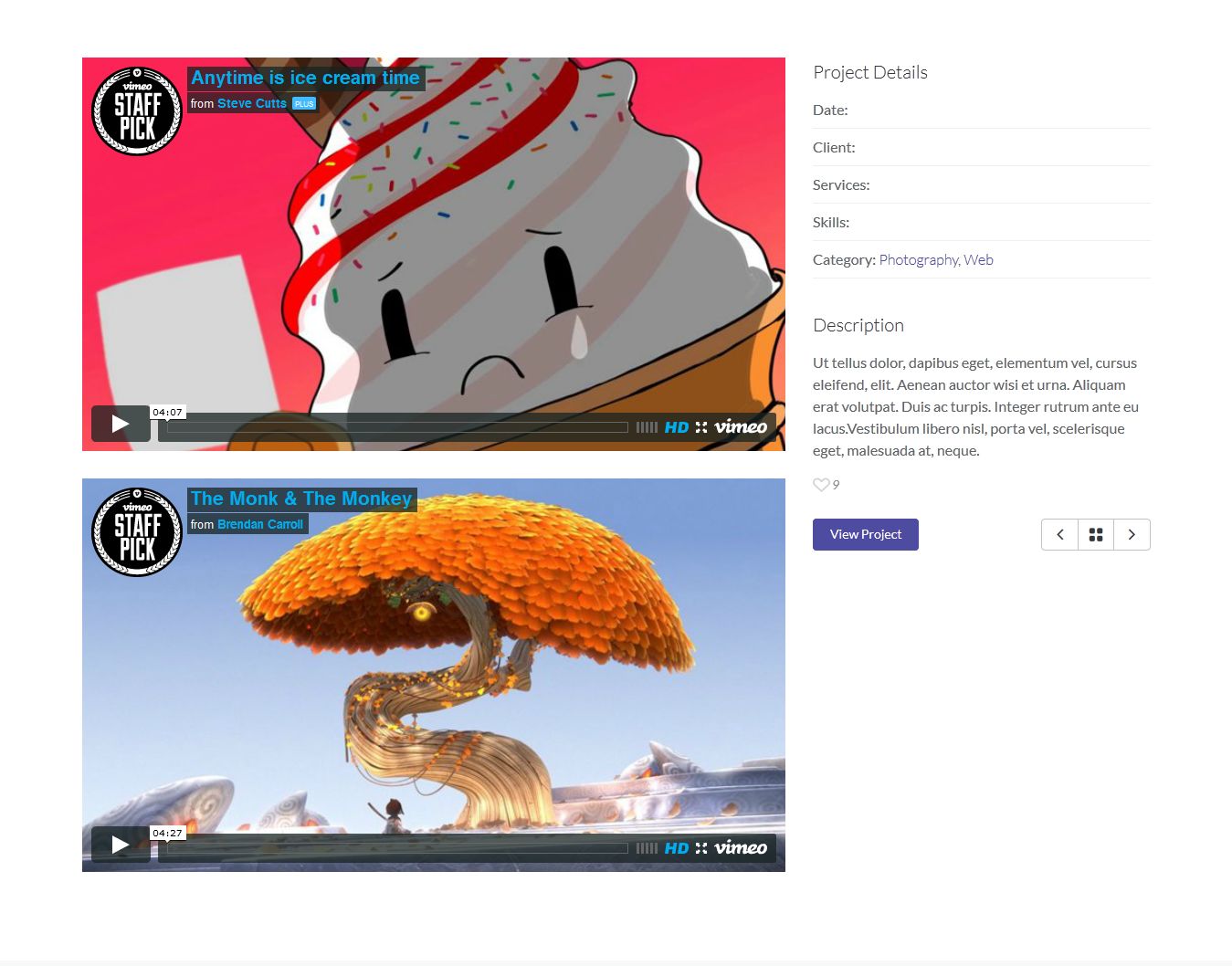This screenshot has height=966, width=1232.
Task: Toggle HD quality on ice cream video
Action: click(677, 427)
